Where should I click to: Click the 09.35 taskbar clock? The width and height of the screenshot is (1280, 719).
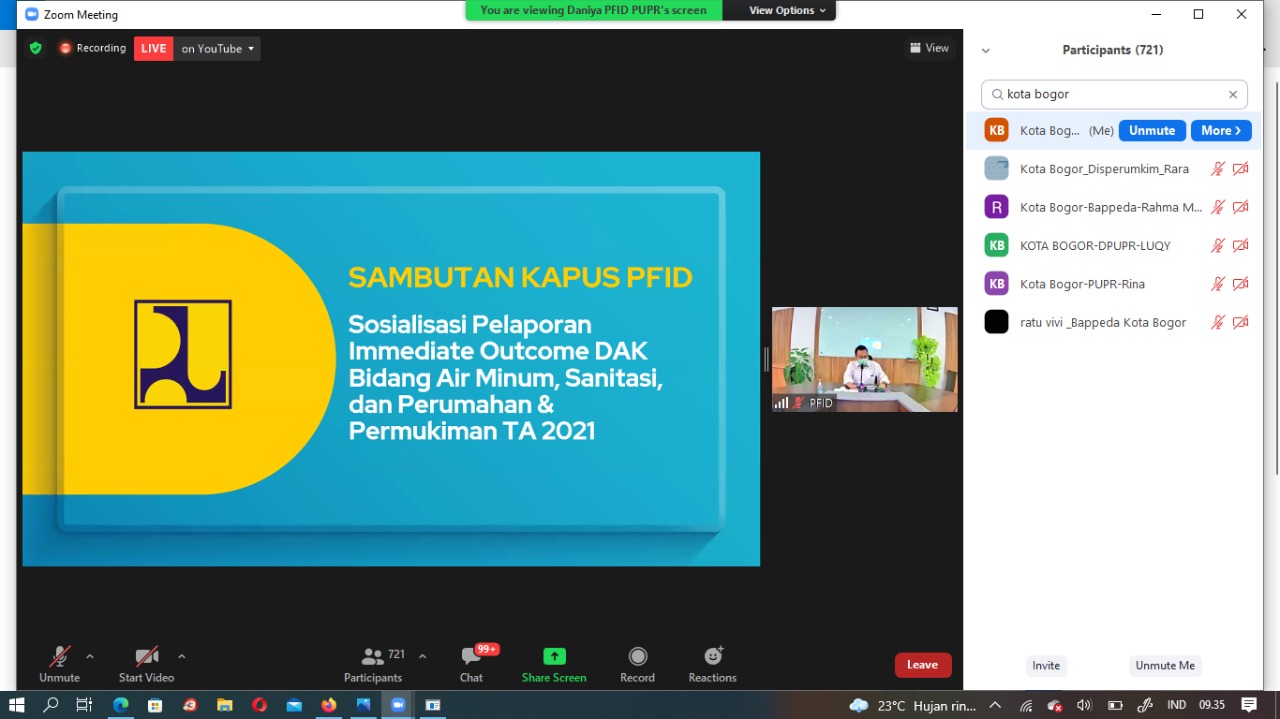point(1212,705)
